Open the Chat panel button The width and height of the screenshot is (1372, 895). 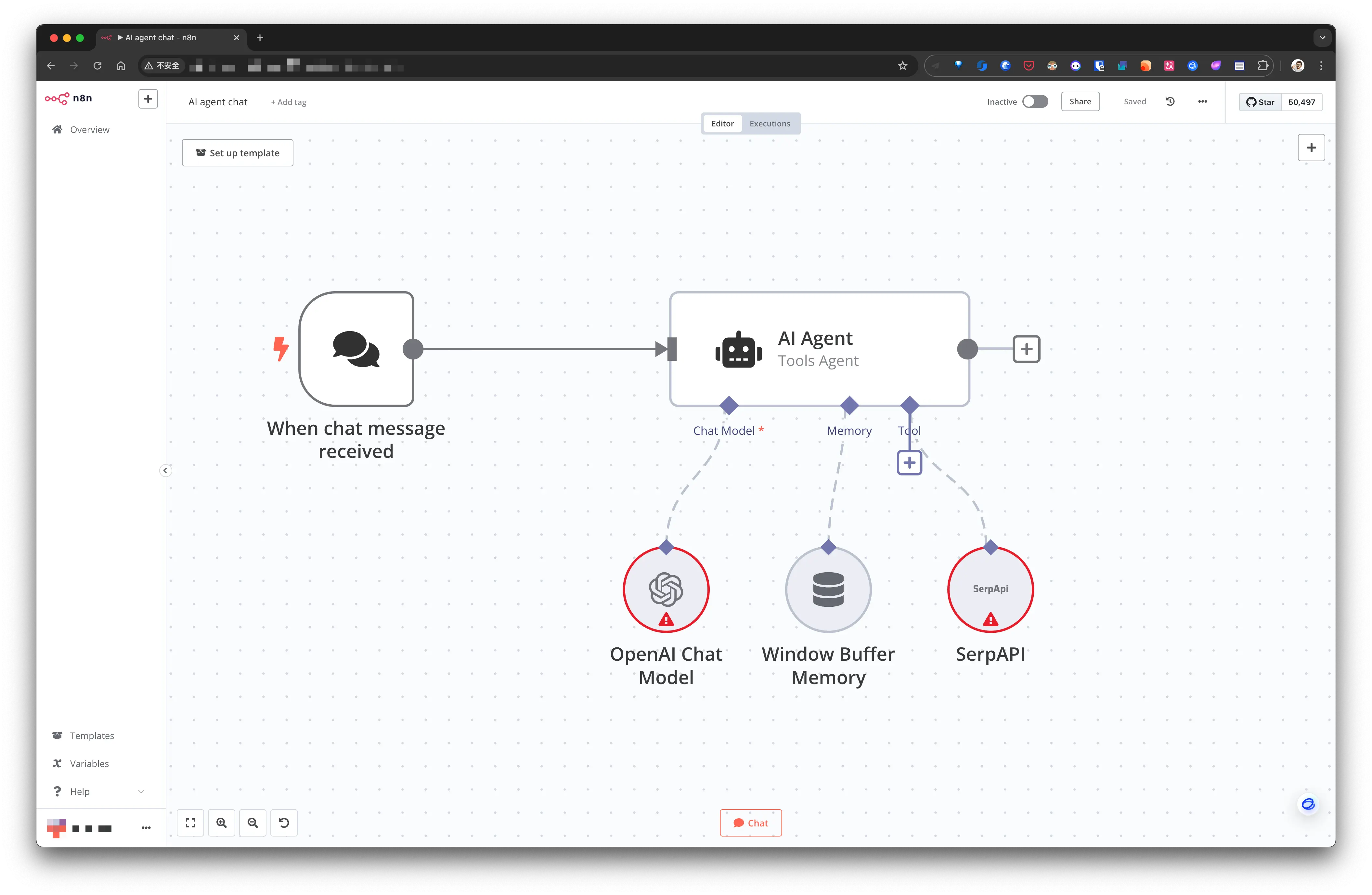coord(751,823)
